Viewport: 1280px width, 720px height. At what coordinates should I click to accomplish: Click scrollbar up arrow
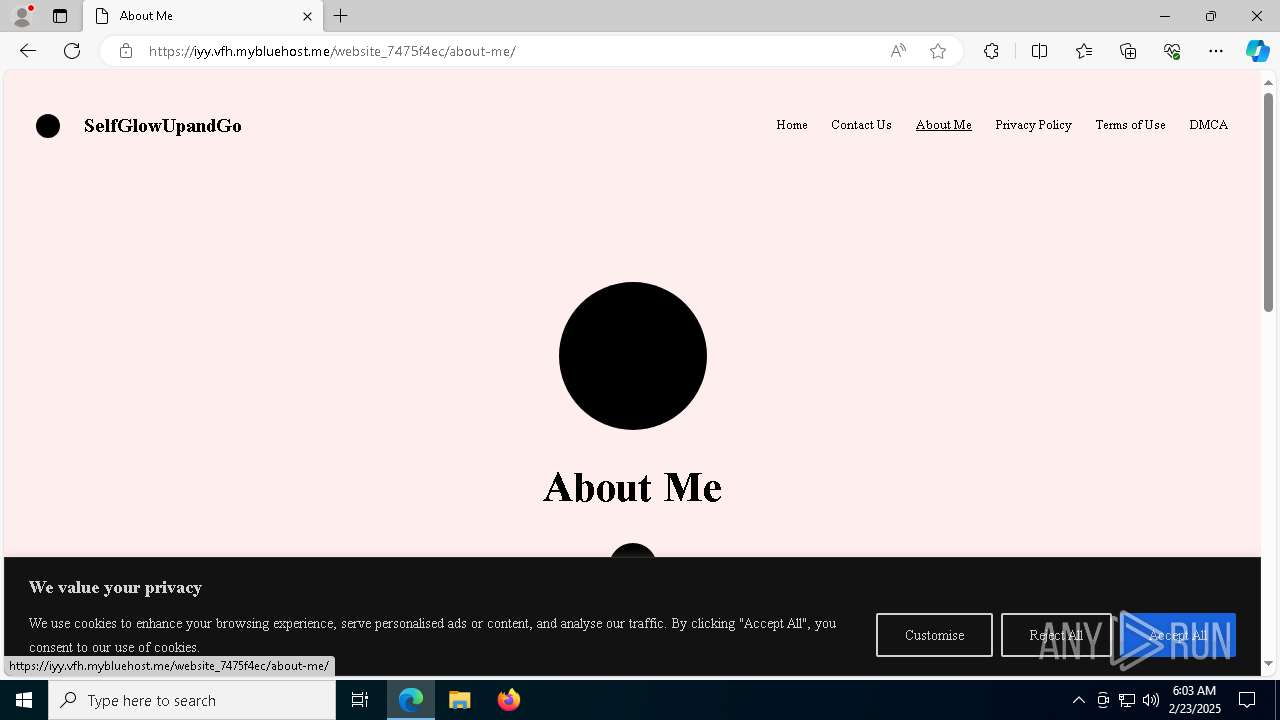pyautogui.click(x=1268, y=82)
